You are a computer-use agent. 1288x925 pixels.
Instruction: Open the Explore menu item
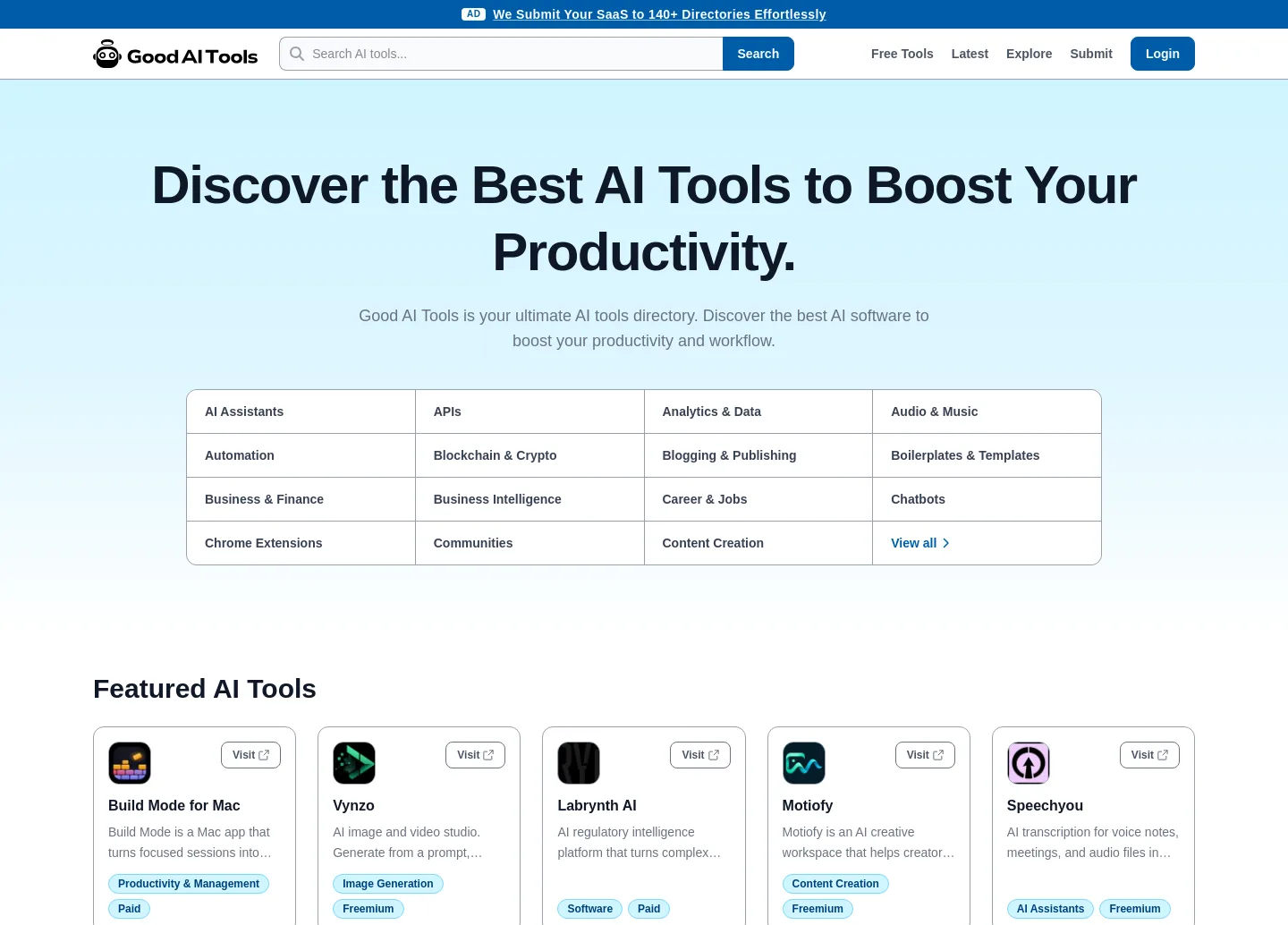1030,54
